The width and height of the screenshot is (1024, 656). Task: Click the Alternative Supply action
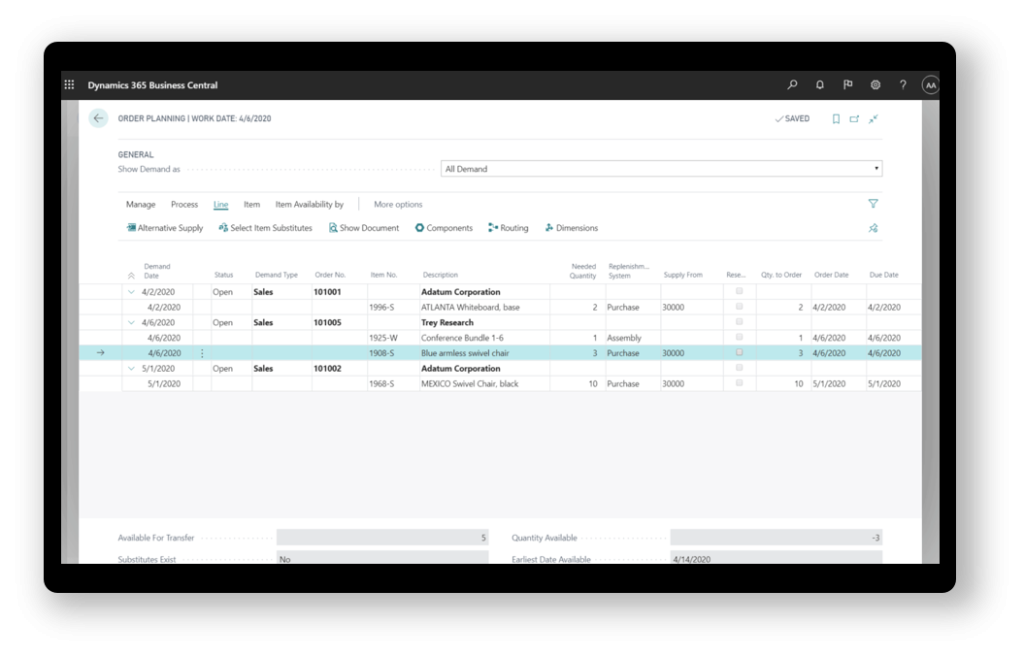(x=165, y=228)
